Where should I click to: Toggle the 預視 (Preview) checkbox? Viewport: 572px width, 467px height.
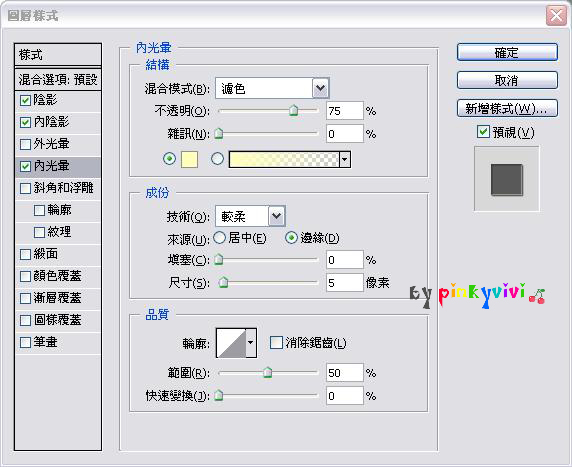point(483,131)
